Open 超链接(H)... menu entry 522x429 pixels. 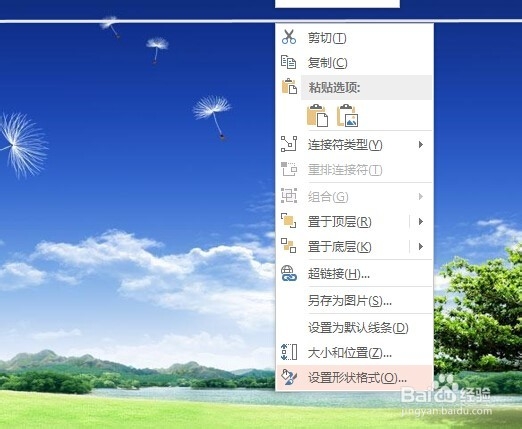(x=355, y=274)
